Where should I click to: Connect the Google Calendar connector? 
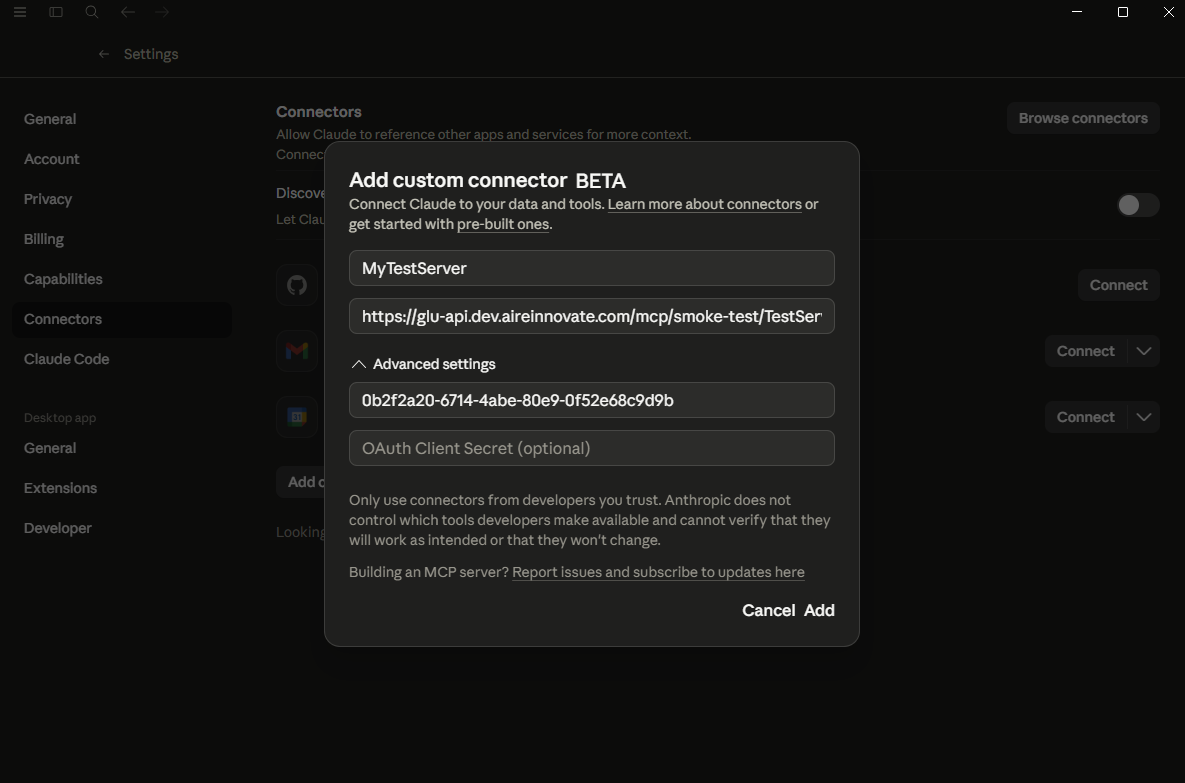tap(1085, 416)
